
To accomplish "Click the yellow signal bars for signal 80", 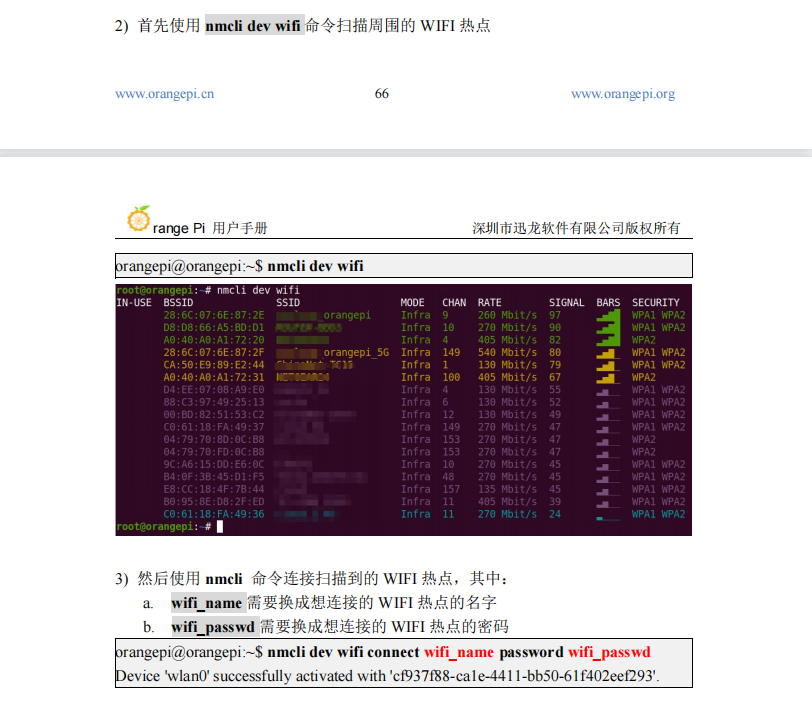I will click(x=606, y=353).
